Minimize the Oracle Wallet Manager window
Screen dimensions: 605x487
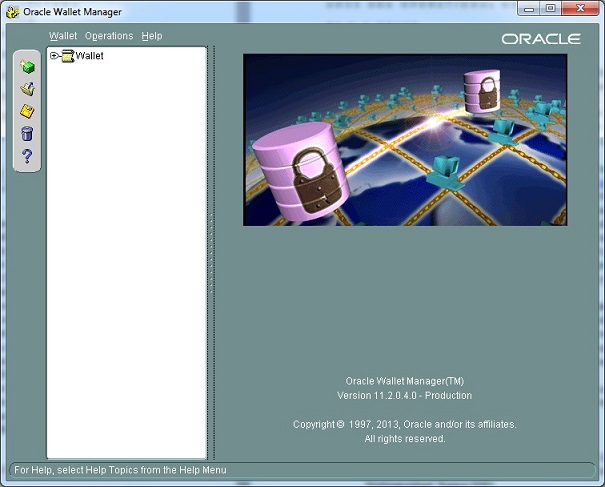pos(529,8)
